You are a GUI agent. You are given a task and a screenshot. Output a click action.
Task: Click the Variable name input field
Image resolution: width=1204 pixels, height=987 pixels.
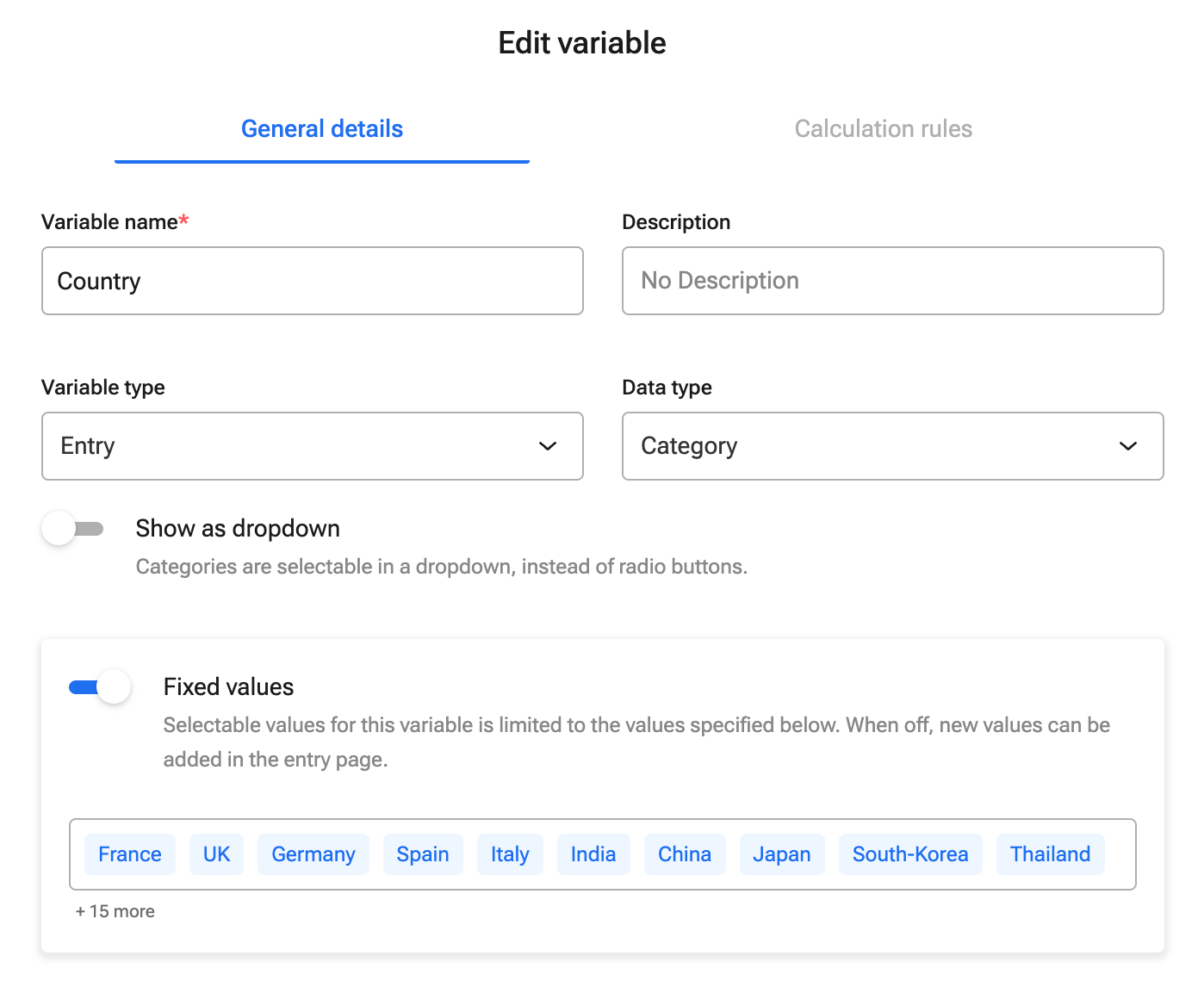point(312,281)
